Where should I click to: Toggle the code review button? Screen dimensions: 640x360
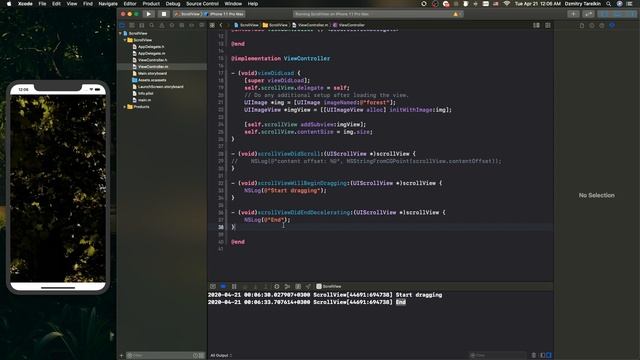pos(588,14)
